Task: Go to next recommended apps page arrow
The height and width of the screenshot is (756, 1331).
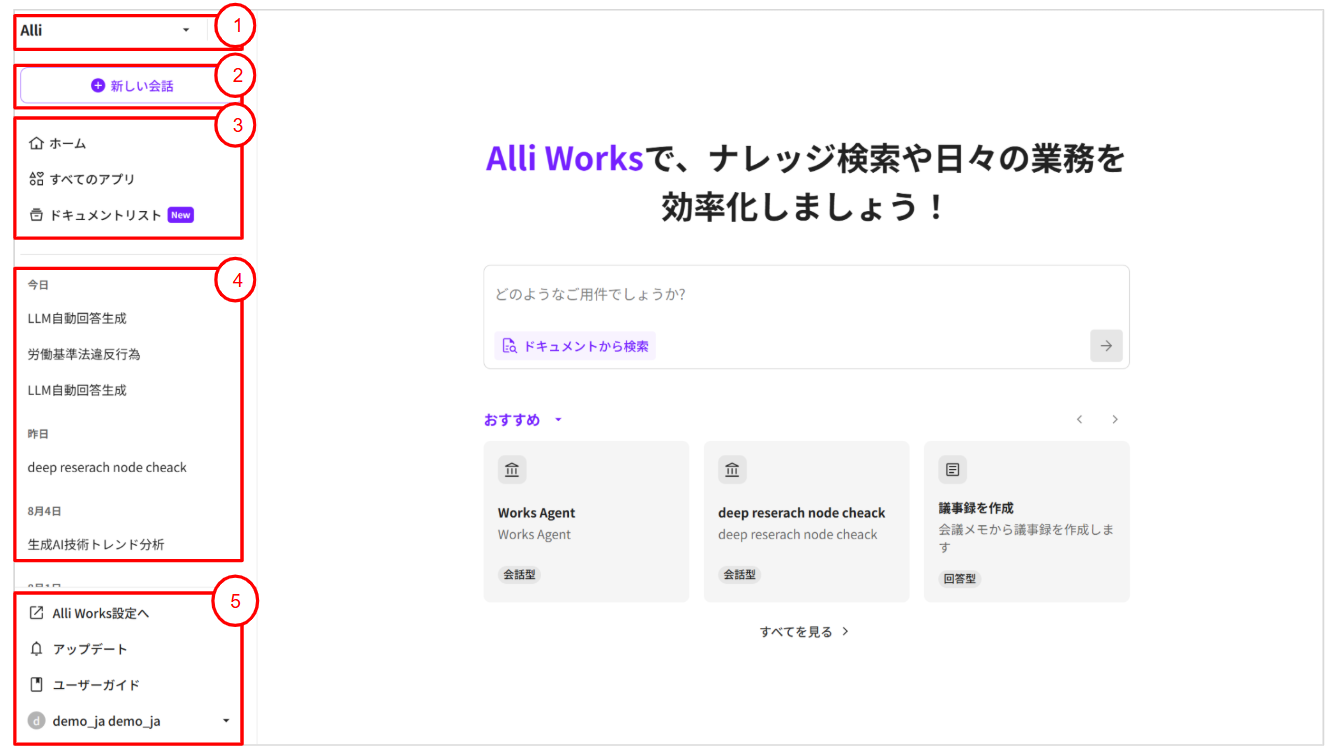Action: (x=1115, y=420)
